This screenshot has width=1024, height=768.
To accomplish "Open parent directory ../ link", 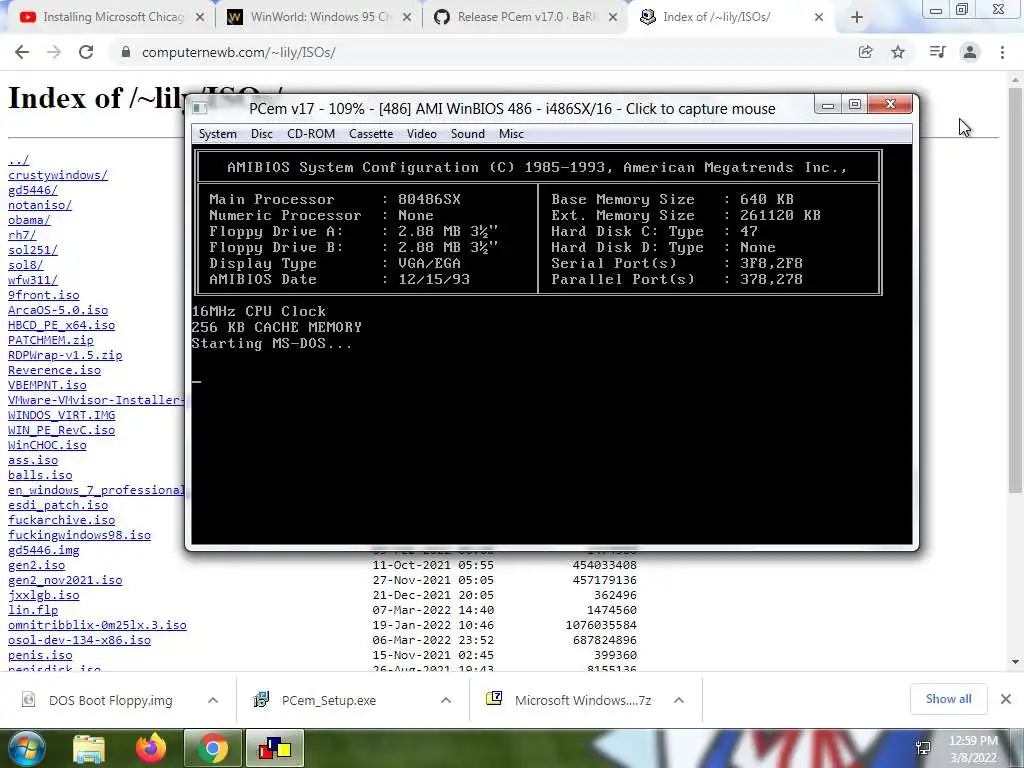I will (x=18, y=160).
